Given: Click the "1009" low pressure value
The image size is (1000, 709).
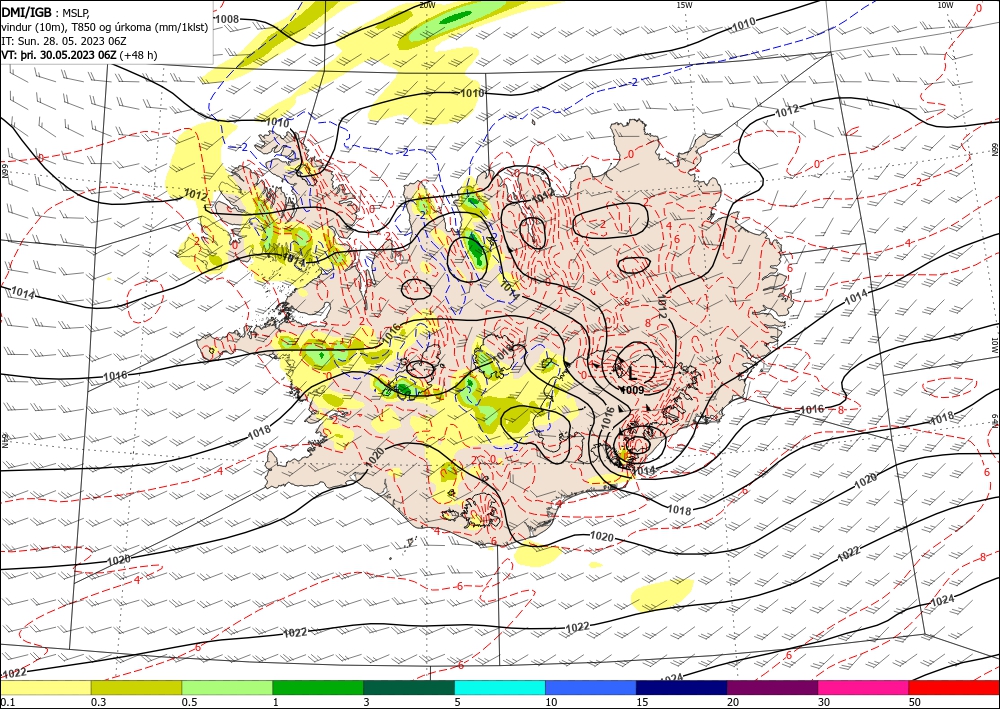Looking at the screenshot, I should [632, 390].
